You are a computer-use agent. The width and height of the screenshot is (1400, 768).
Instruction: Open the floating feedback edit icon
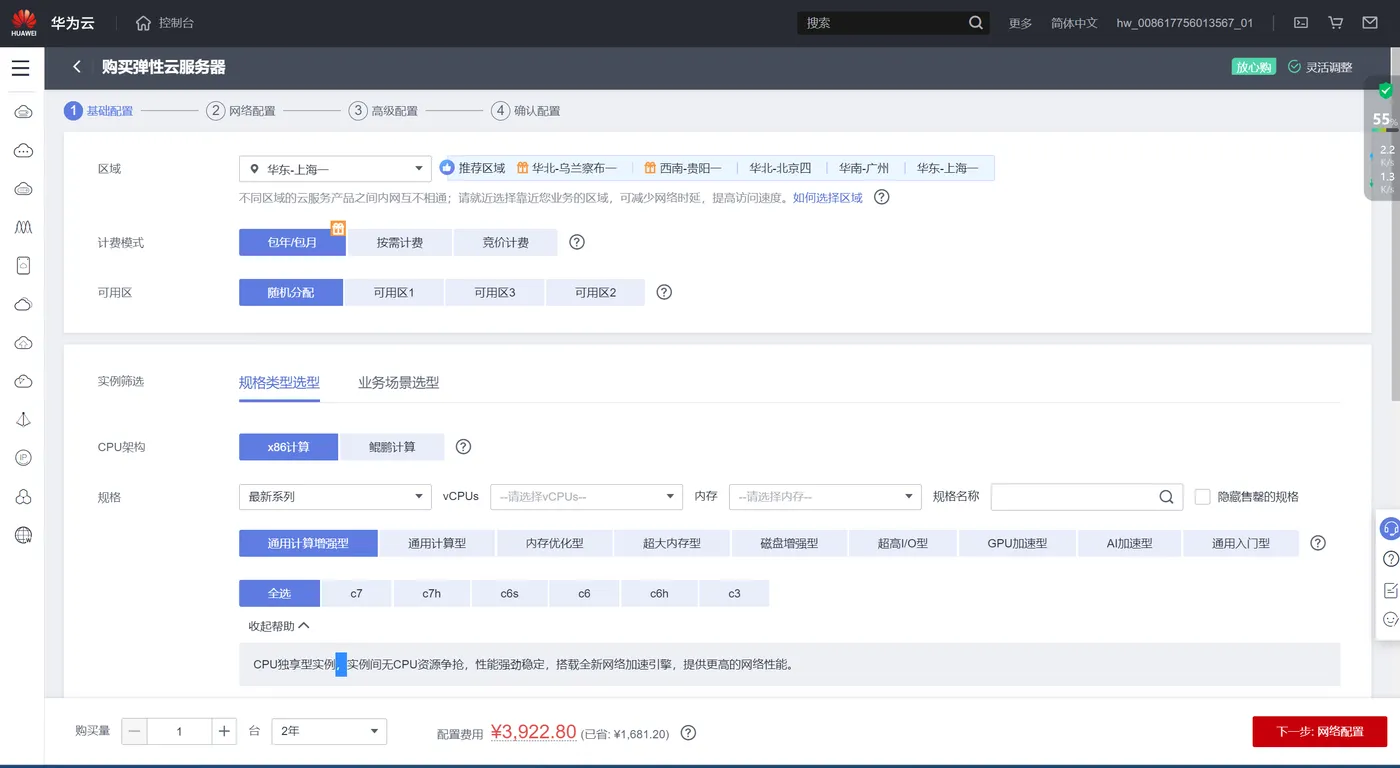pos(1390,590)
